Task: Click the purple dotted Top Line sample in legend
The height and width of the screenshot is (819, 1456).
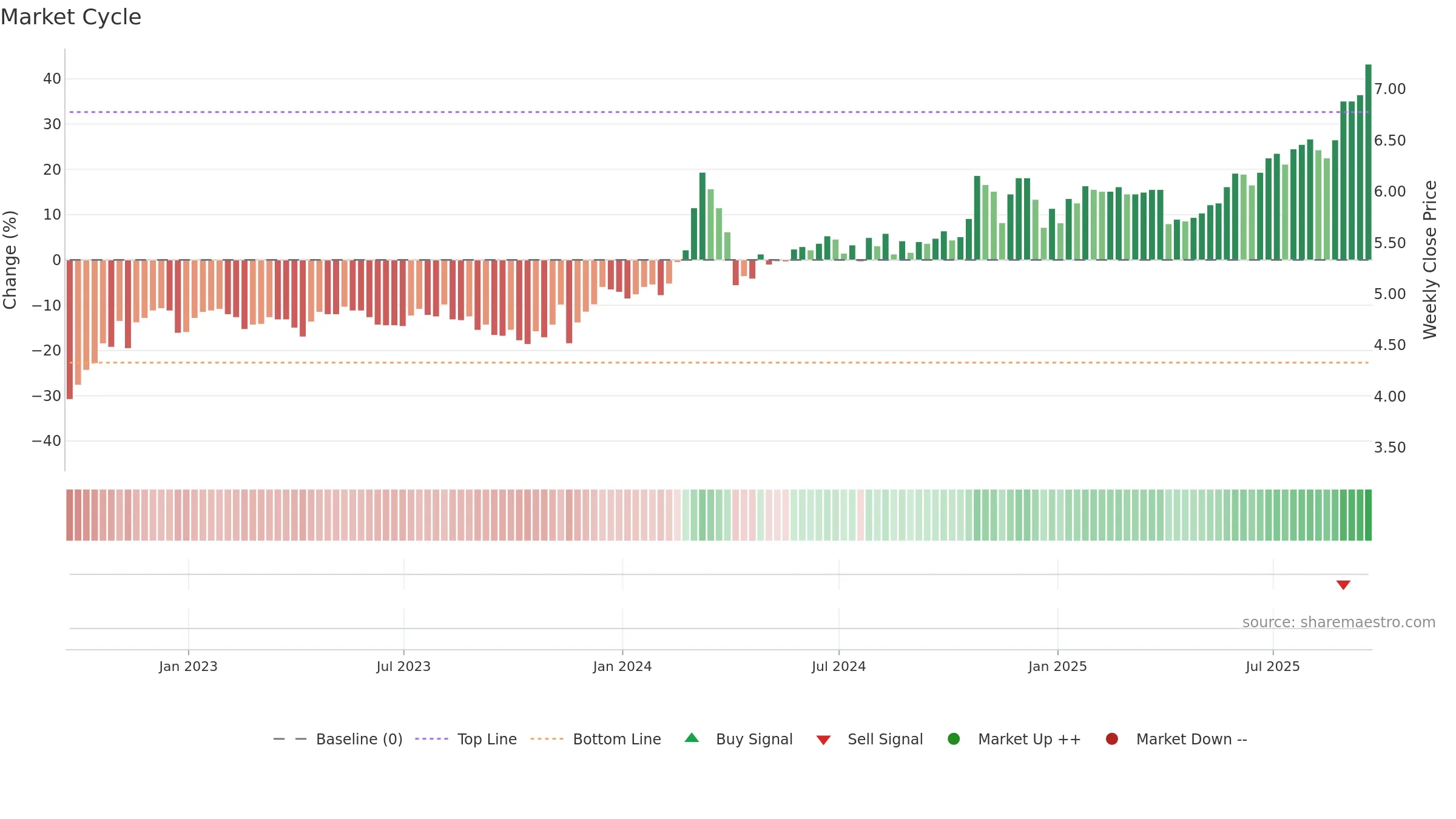Action: [x=431, y=739]
